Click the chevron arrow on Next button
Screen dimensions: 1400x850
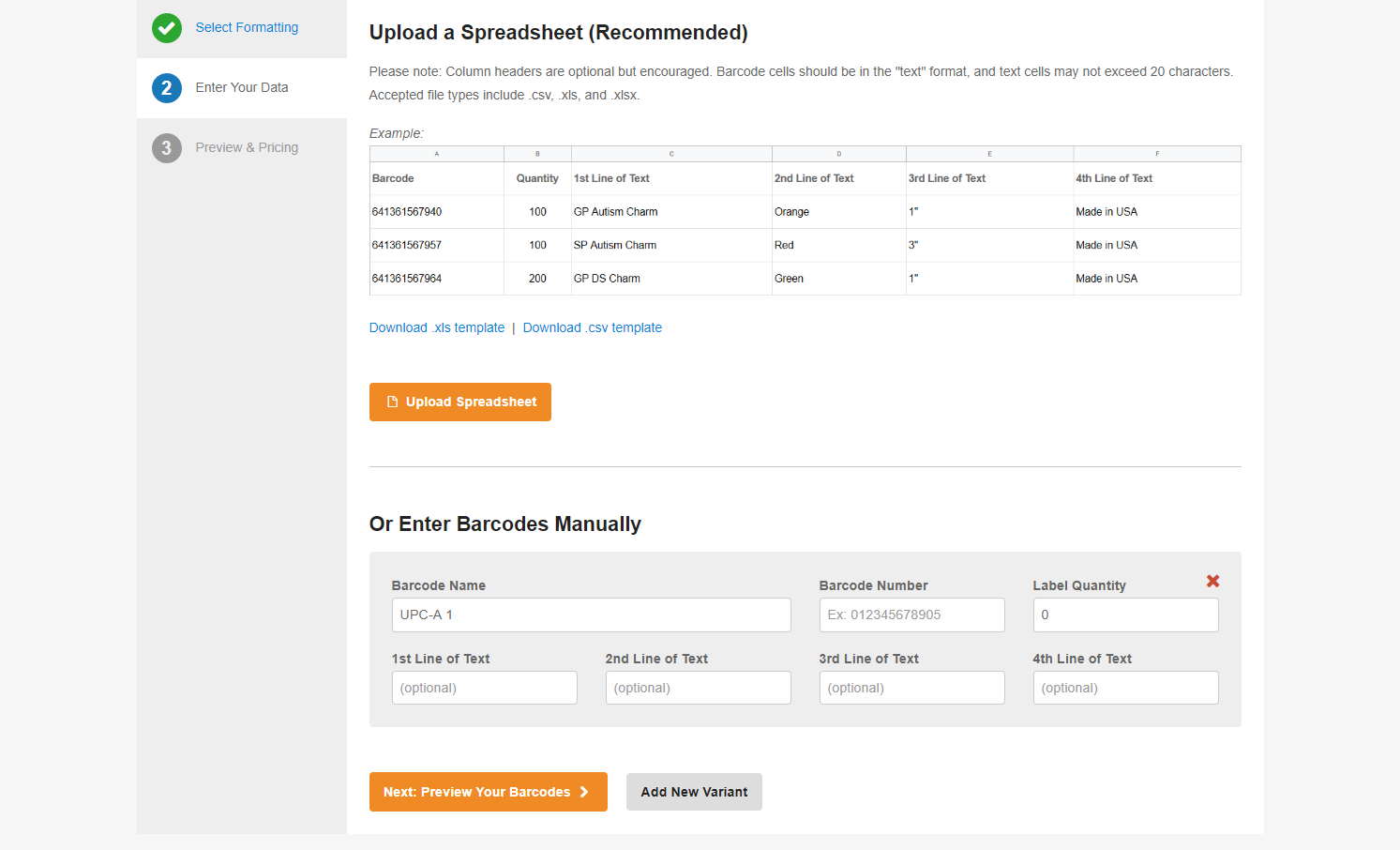584,792
